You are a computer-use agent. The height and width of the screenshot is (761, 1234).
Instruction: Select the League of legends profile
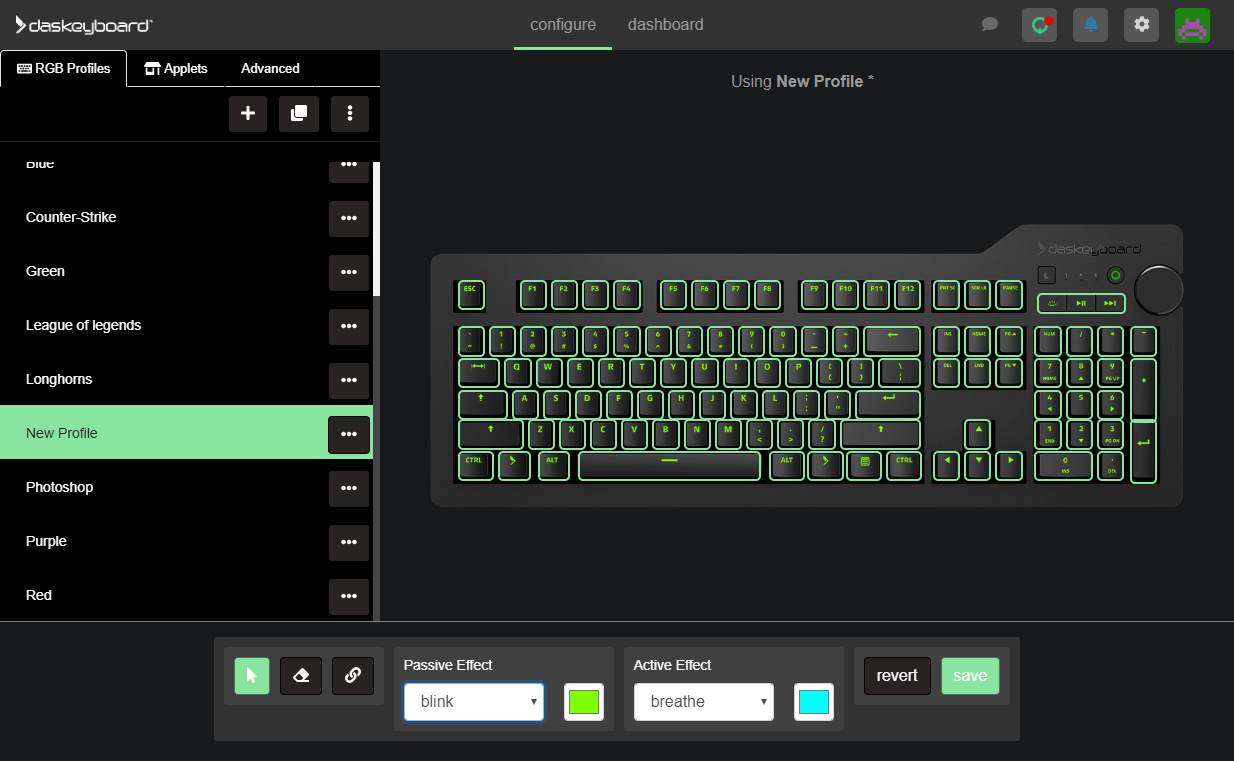tap(186, 326)
